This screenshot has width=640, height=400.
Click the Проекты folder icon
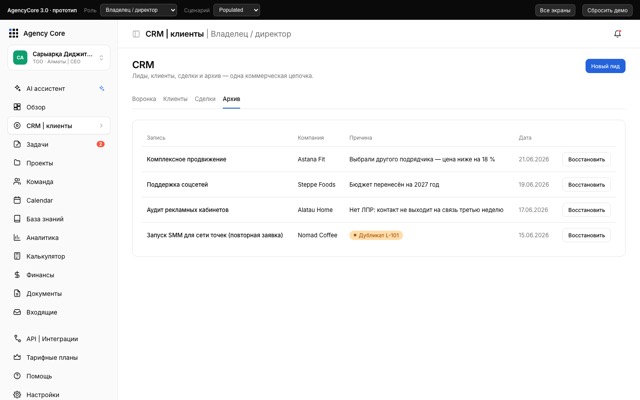click(17, 163)
